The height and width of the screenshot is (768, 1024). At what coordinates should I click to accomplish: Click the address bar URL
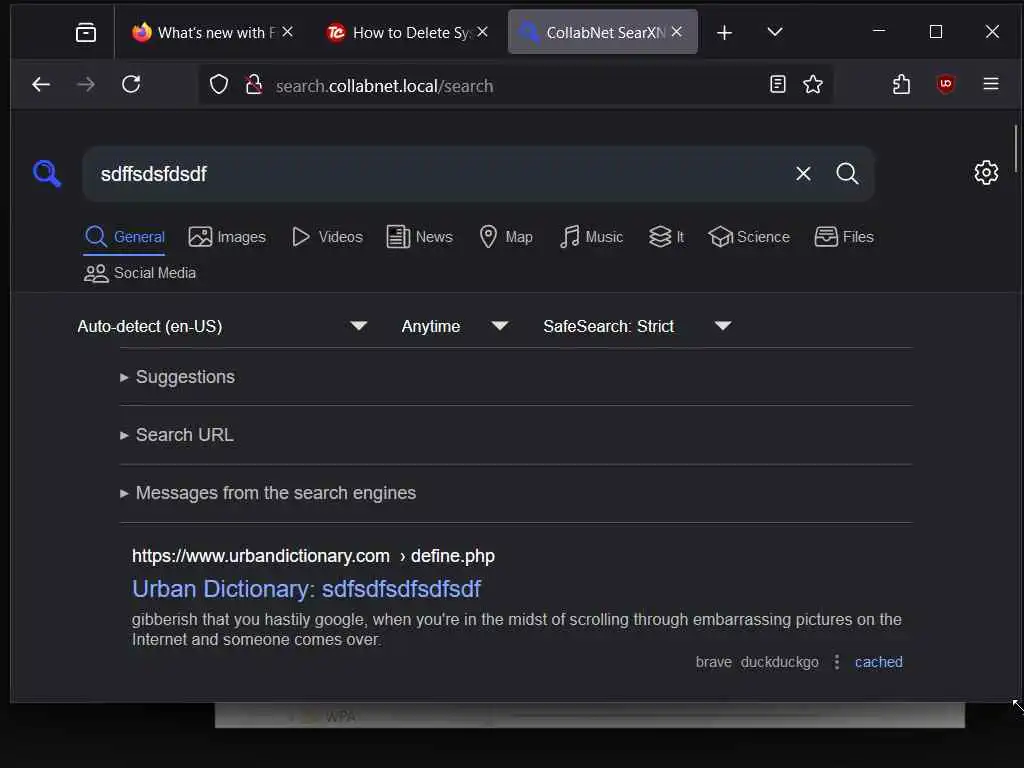click(x=385, y=86)
